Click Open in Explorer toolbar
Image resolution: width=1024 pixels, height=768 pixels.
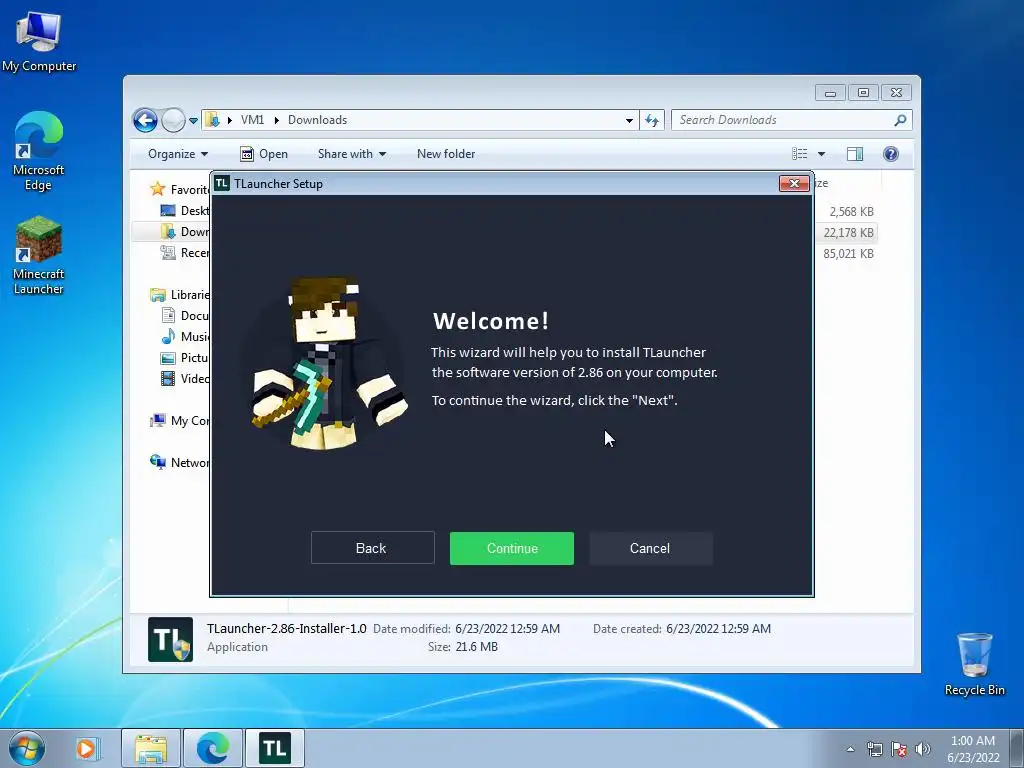click(264, 154)
